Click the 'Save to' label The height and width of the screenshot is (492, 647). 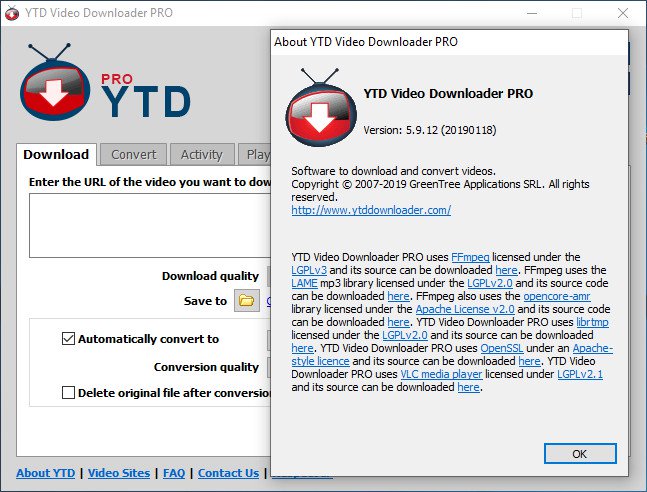205,301
